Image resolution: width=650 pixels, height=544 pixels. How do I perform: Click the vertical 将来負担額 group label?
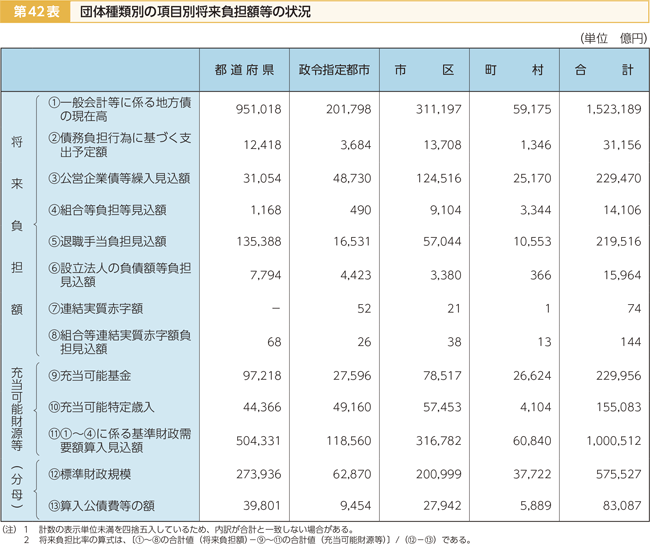pyautogui.click(x=17, y=226)
